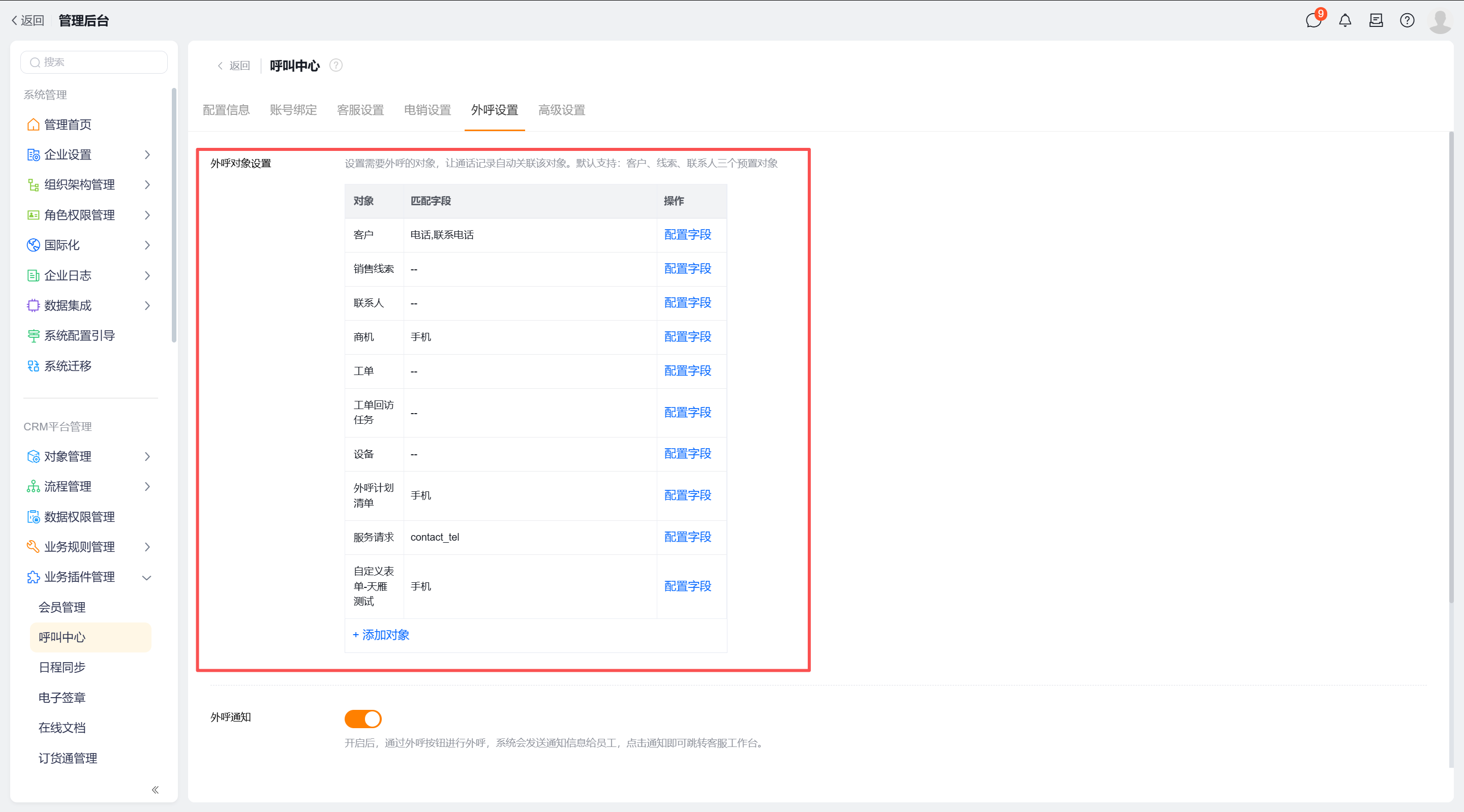
Task: Expand the 组织架构管理 menu arrow
Action: point(147,184)
